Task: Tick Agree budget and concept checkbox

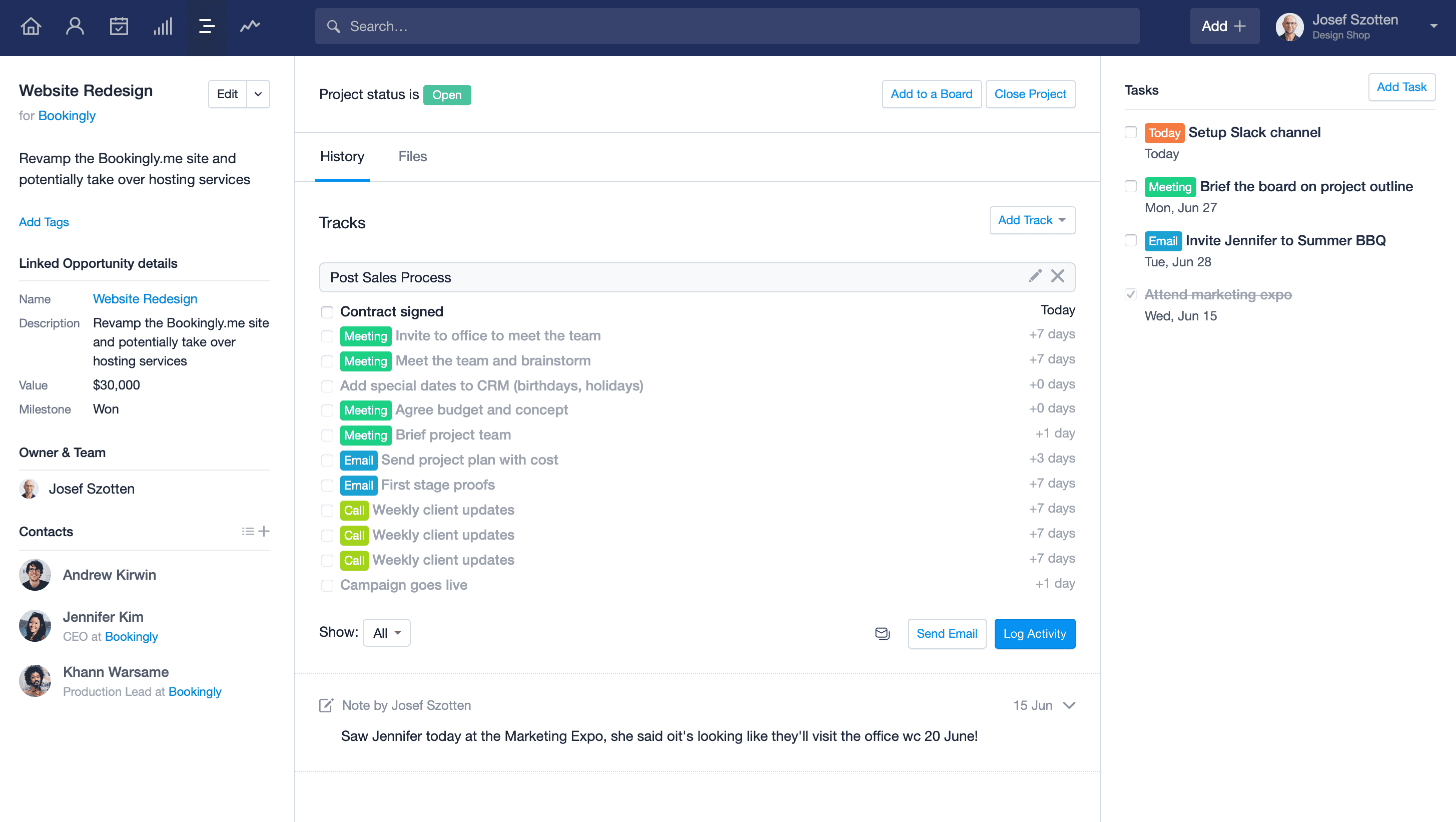Action: coord(327,410)
